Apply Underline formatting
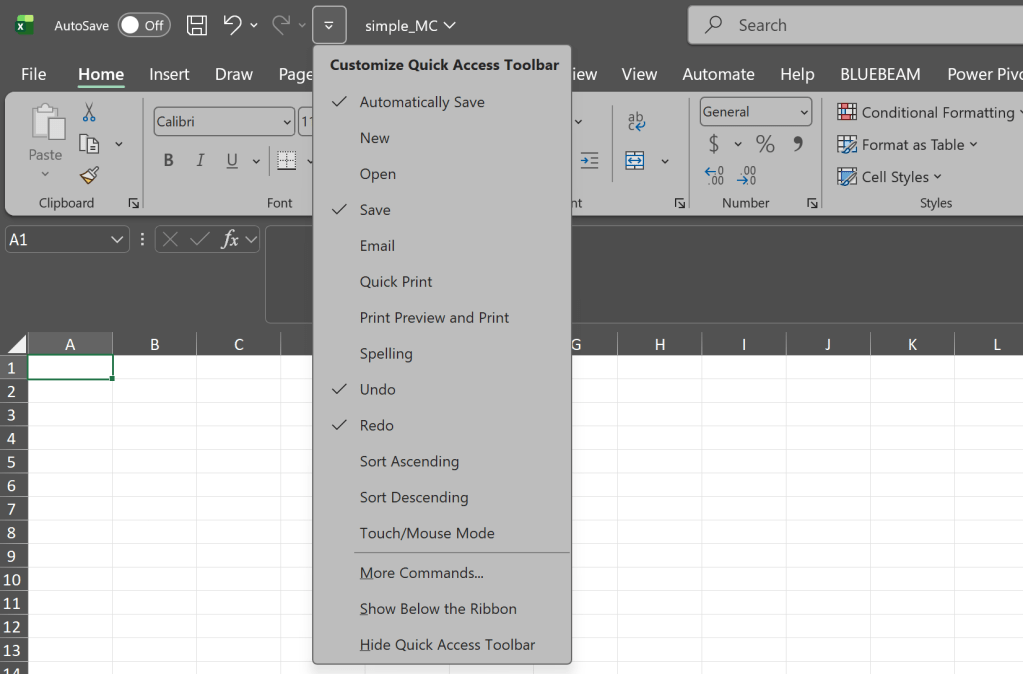 coord(232,161)
